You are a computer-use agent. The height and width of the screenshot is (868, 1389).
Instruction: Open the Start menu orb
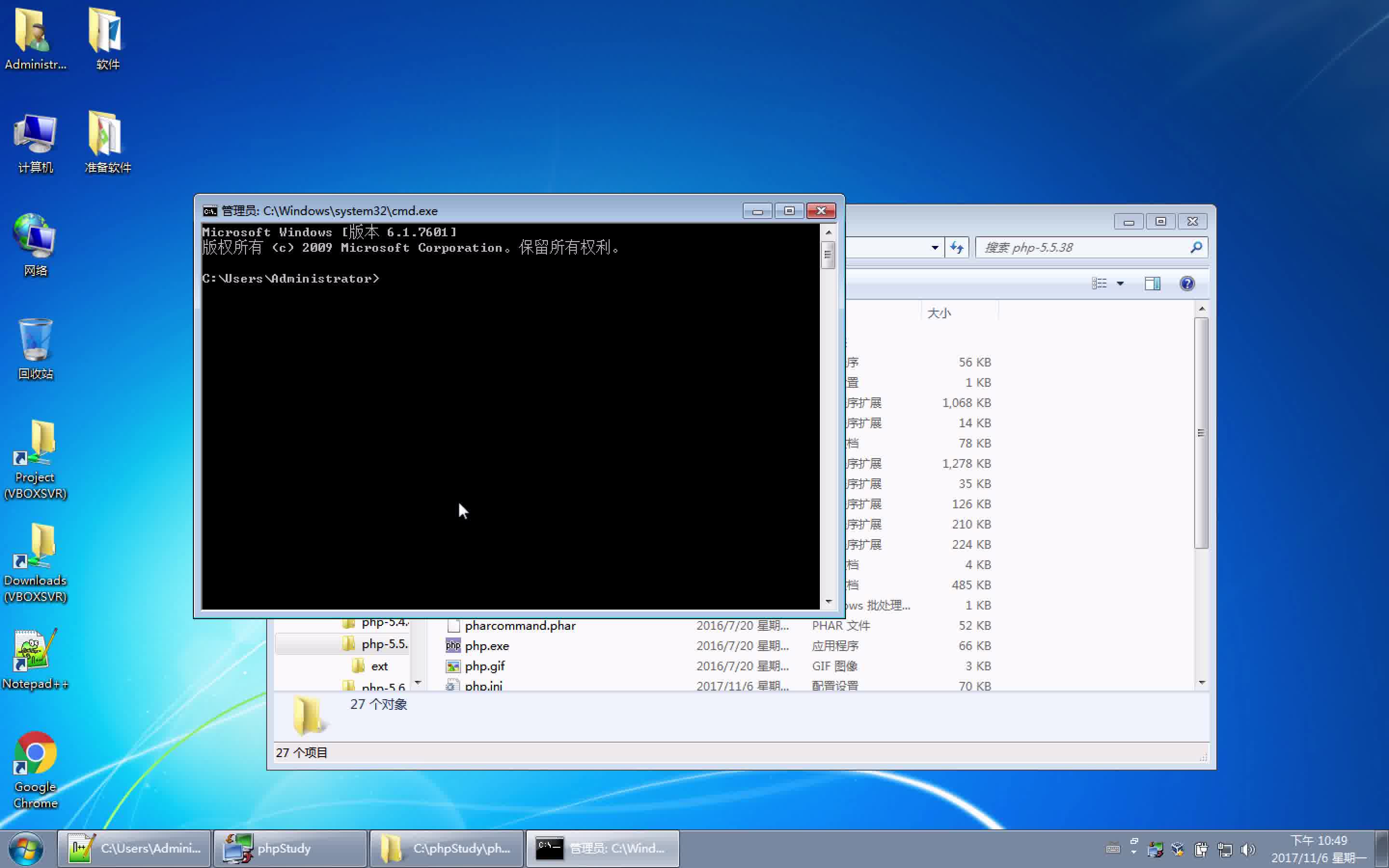tap(26, 849)
